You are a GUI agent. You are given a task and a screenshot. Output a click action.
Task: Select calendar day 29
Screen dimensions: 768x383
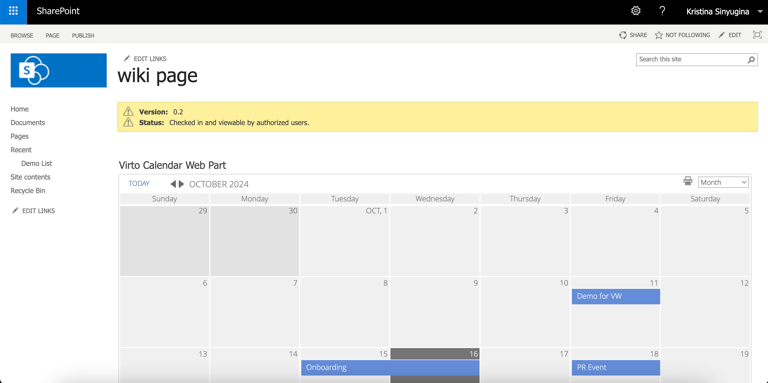pos(164,241)
